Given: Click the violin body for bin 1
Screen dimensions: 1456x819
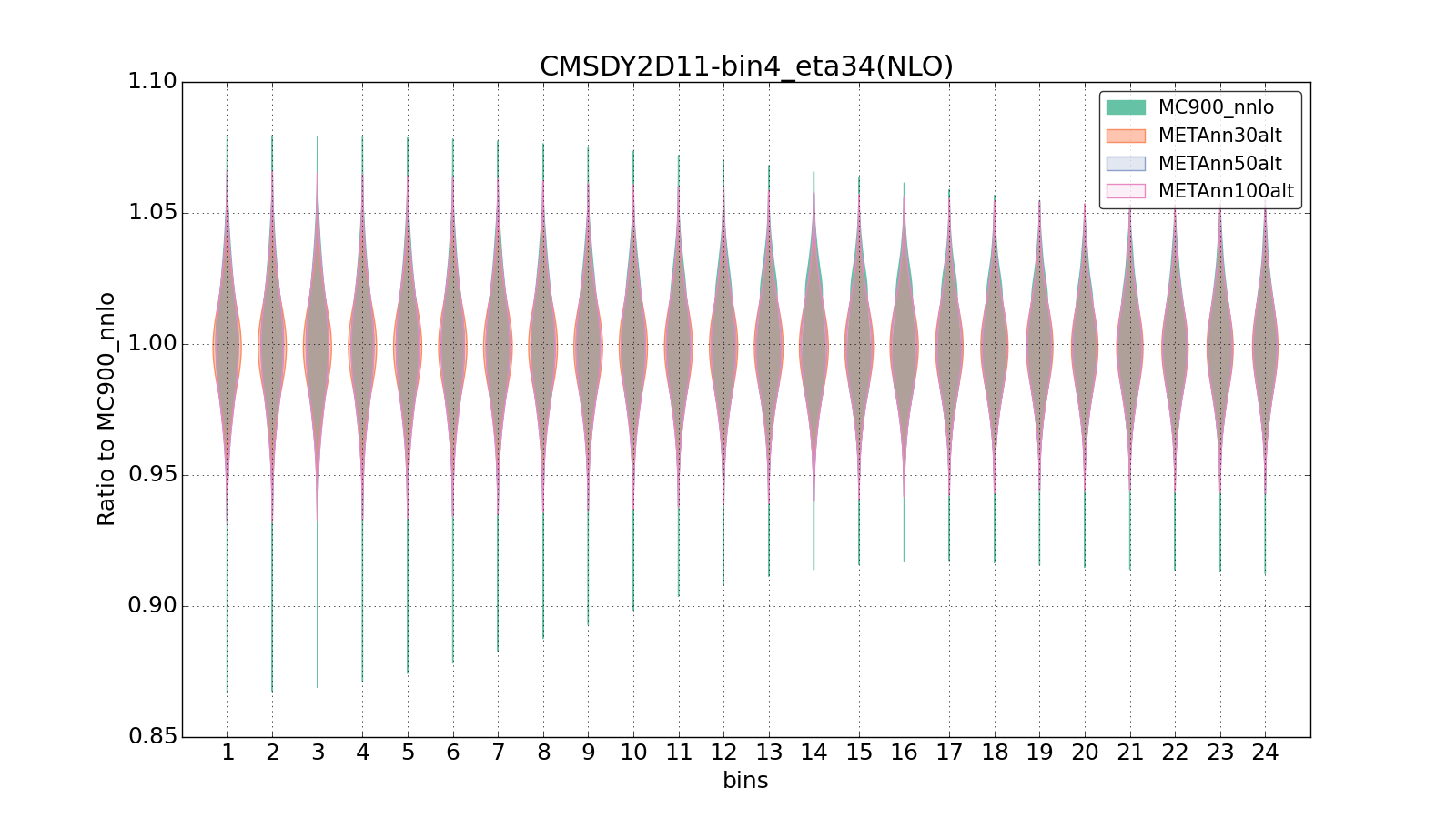Looking at the screenshot, I should (x=227, y=346).
